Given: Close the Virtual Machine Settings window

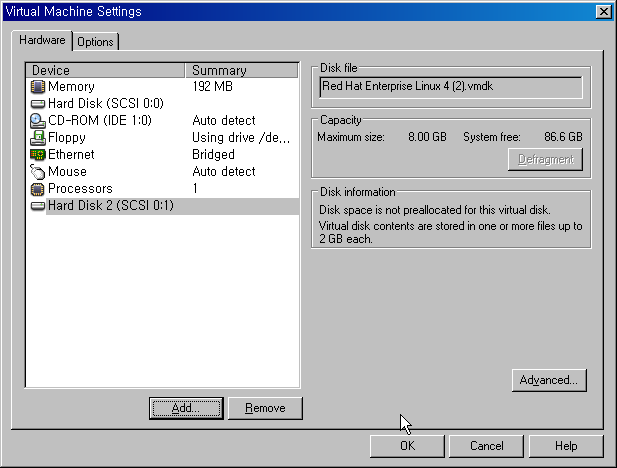Looking at the screenshot, I should click(x=603, y=11).
